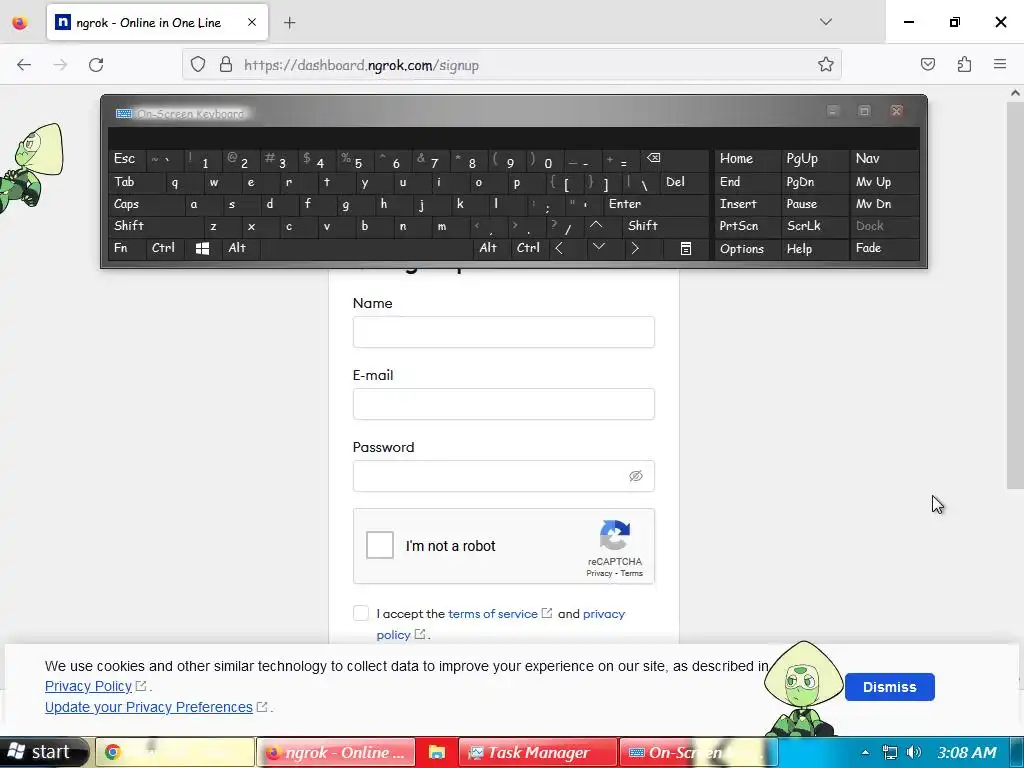This screenshot has width=1024, height=768.
Task: Click the Windows logo key on the keyboard
Action: [x=202, y=248]
